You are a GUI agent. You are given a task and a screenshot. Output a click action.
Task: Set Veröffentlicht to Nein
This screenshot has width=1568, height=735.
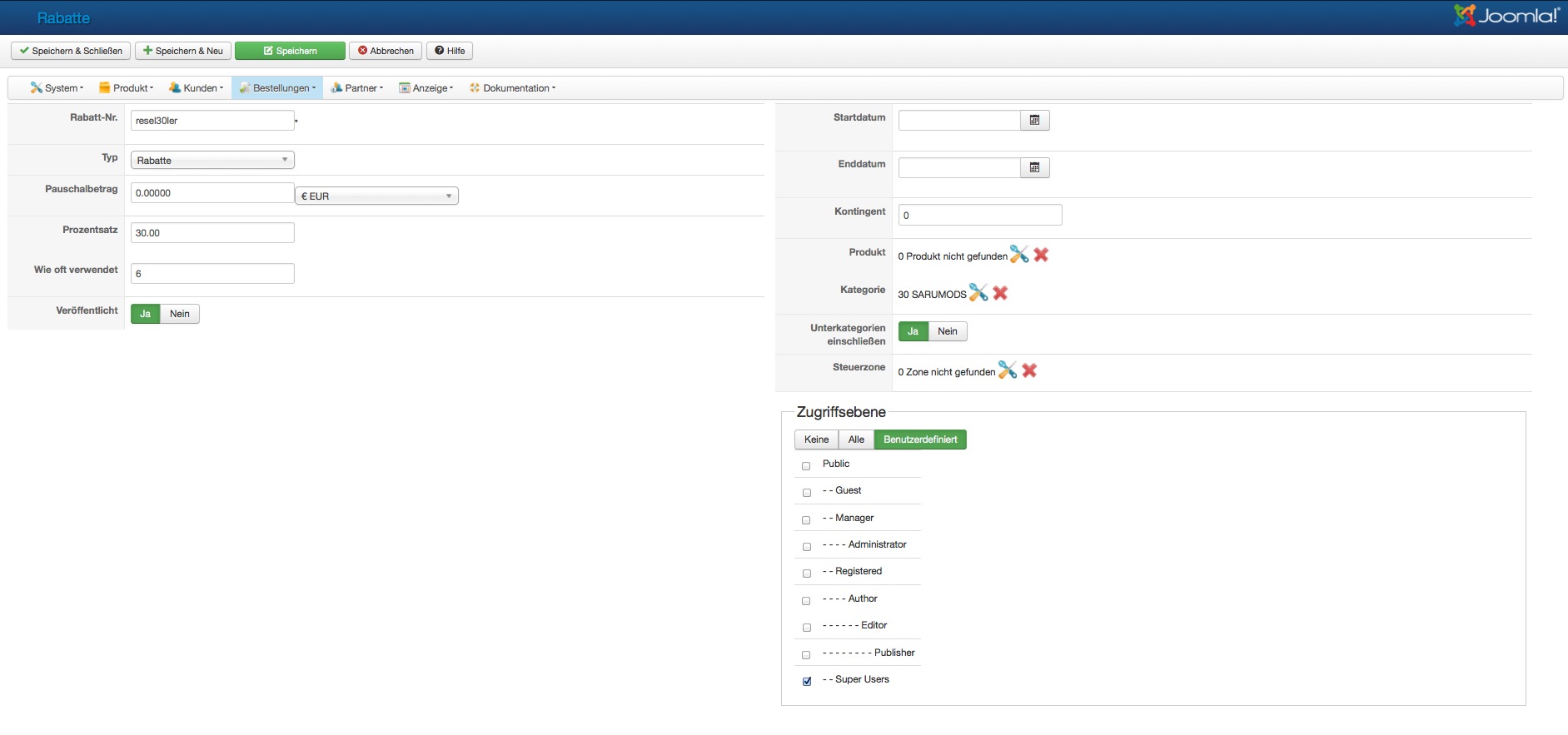click(180, 314)
